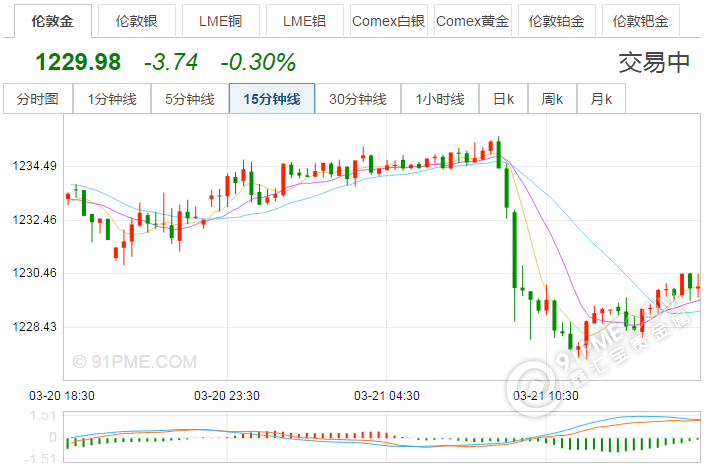Open the LME铜 tab

pos(221,21)
